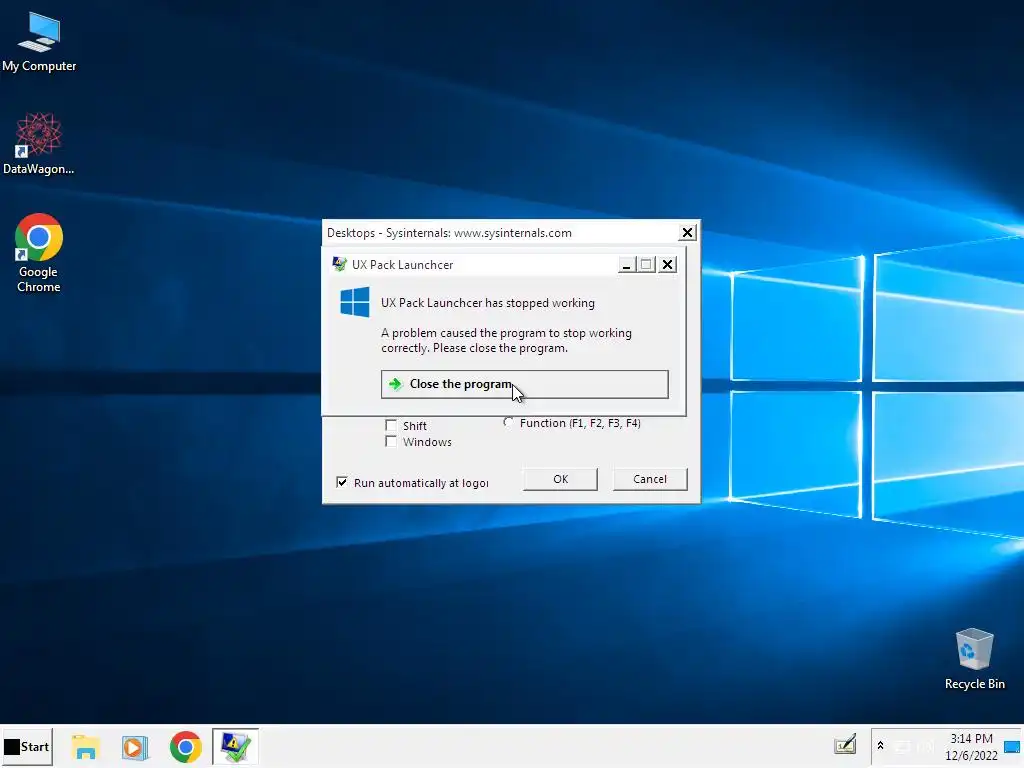Enable the Shift checkbox

tap(391, 426)
